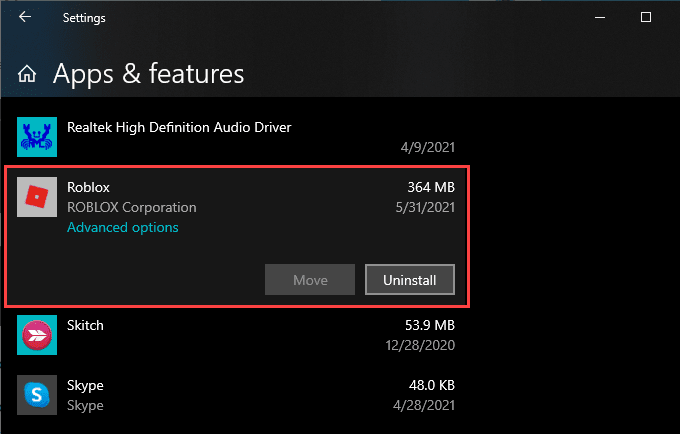Click the Apps & features heading
The height and width of the screenshot is (434, 680).
click(x=148, y=74)
